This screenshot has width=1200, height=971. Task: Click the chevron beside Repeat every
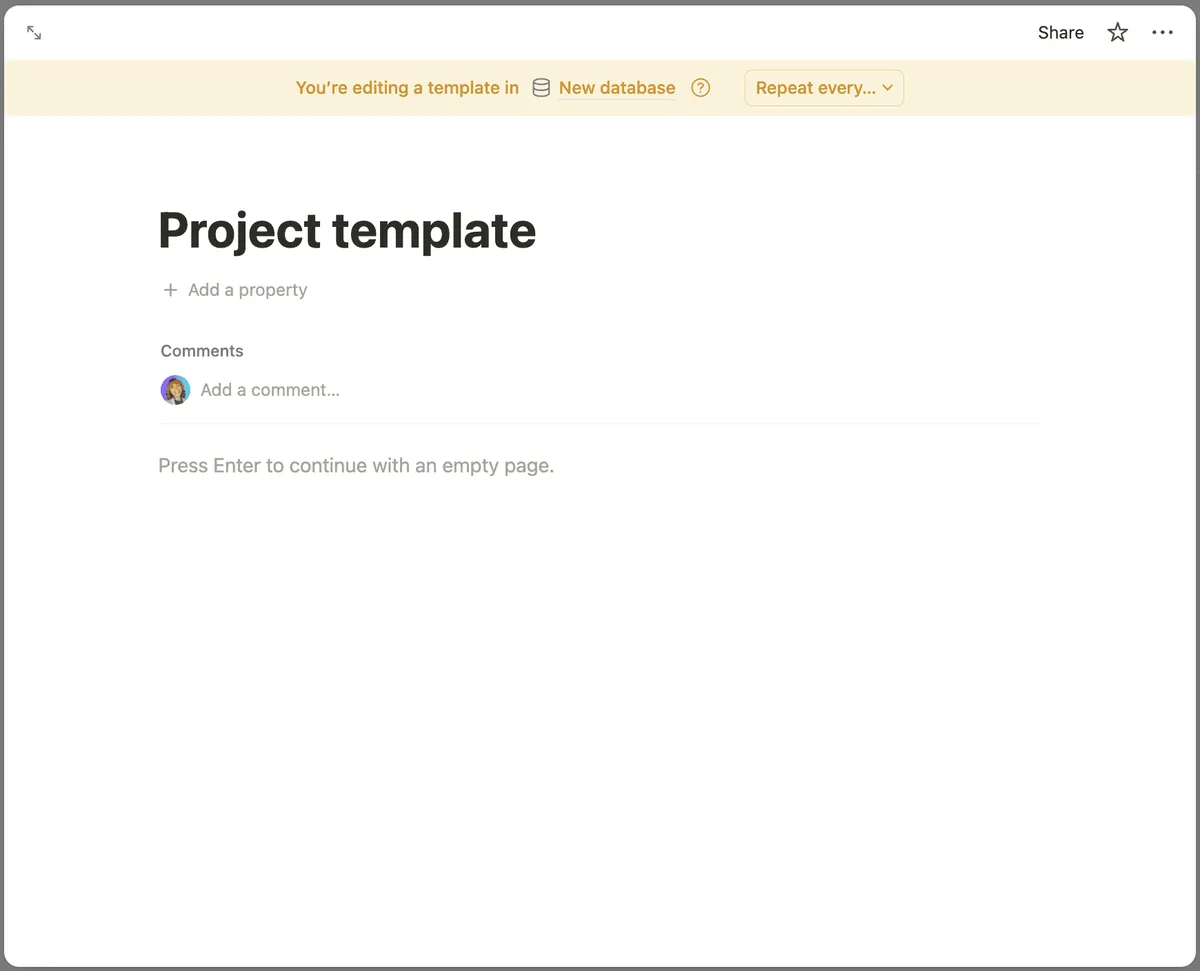[x=888, y=88]
